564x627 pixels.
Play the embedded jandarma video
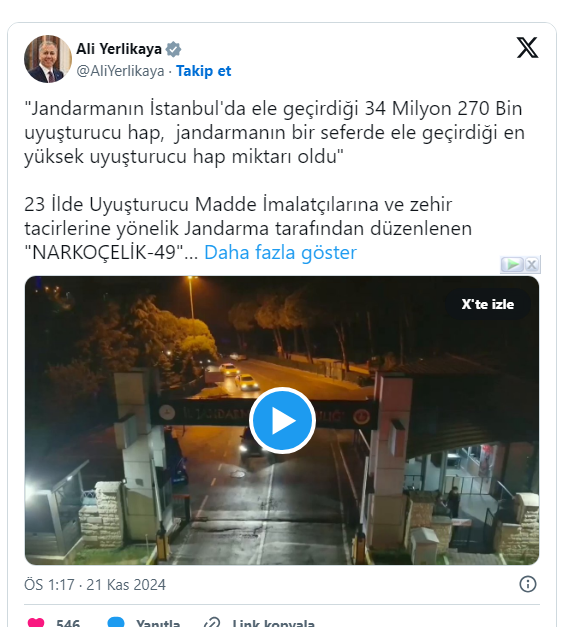click(282, 420)
